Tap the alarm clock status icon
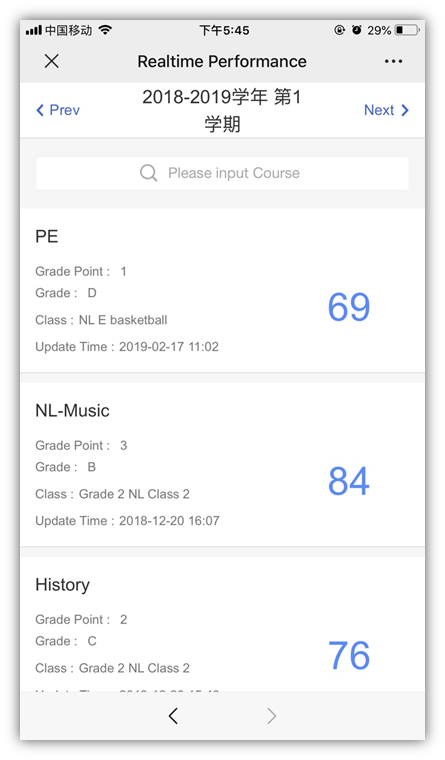 coord(357,30)
